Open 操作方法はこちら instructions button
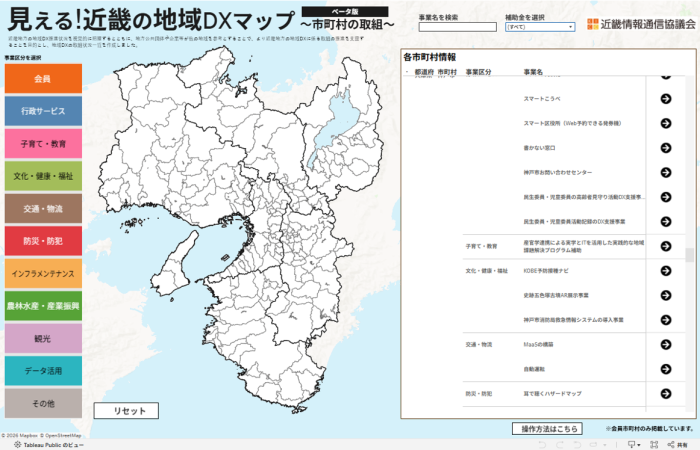The image size is (700, 450). coord(547,429)
